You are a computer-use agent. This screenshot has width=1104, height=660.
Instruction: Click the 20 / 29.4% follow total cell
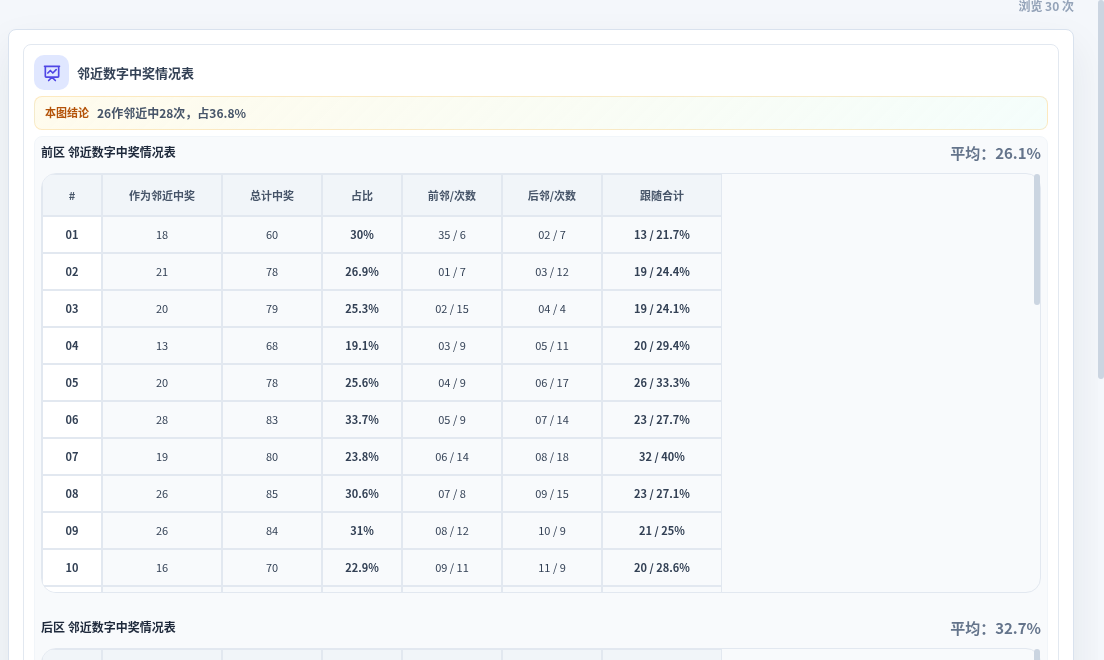pos(662,346)
